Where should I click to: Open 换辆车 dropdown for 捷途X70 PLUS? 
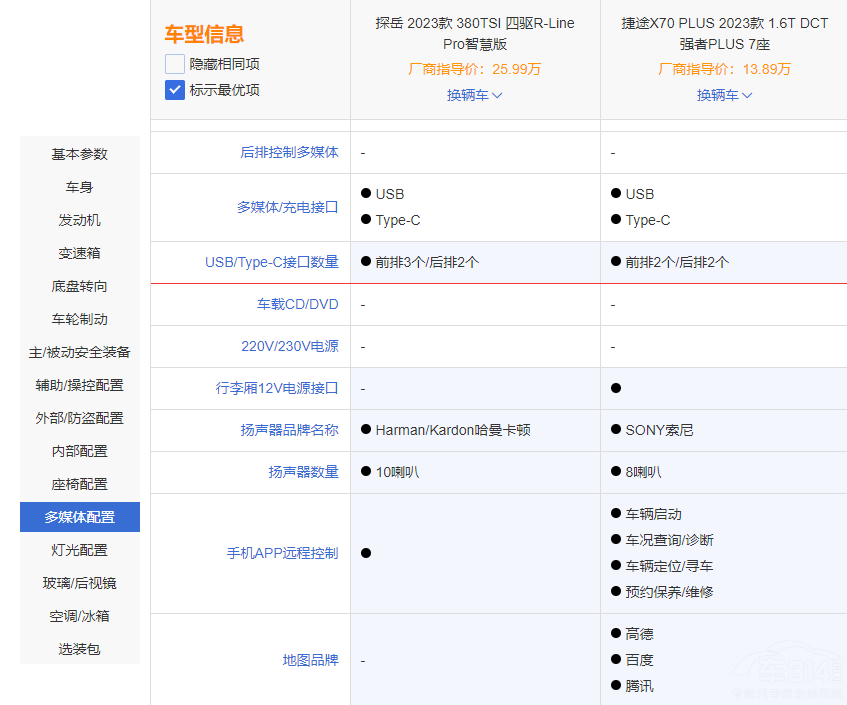coord(724,95)
